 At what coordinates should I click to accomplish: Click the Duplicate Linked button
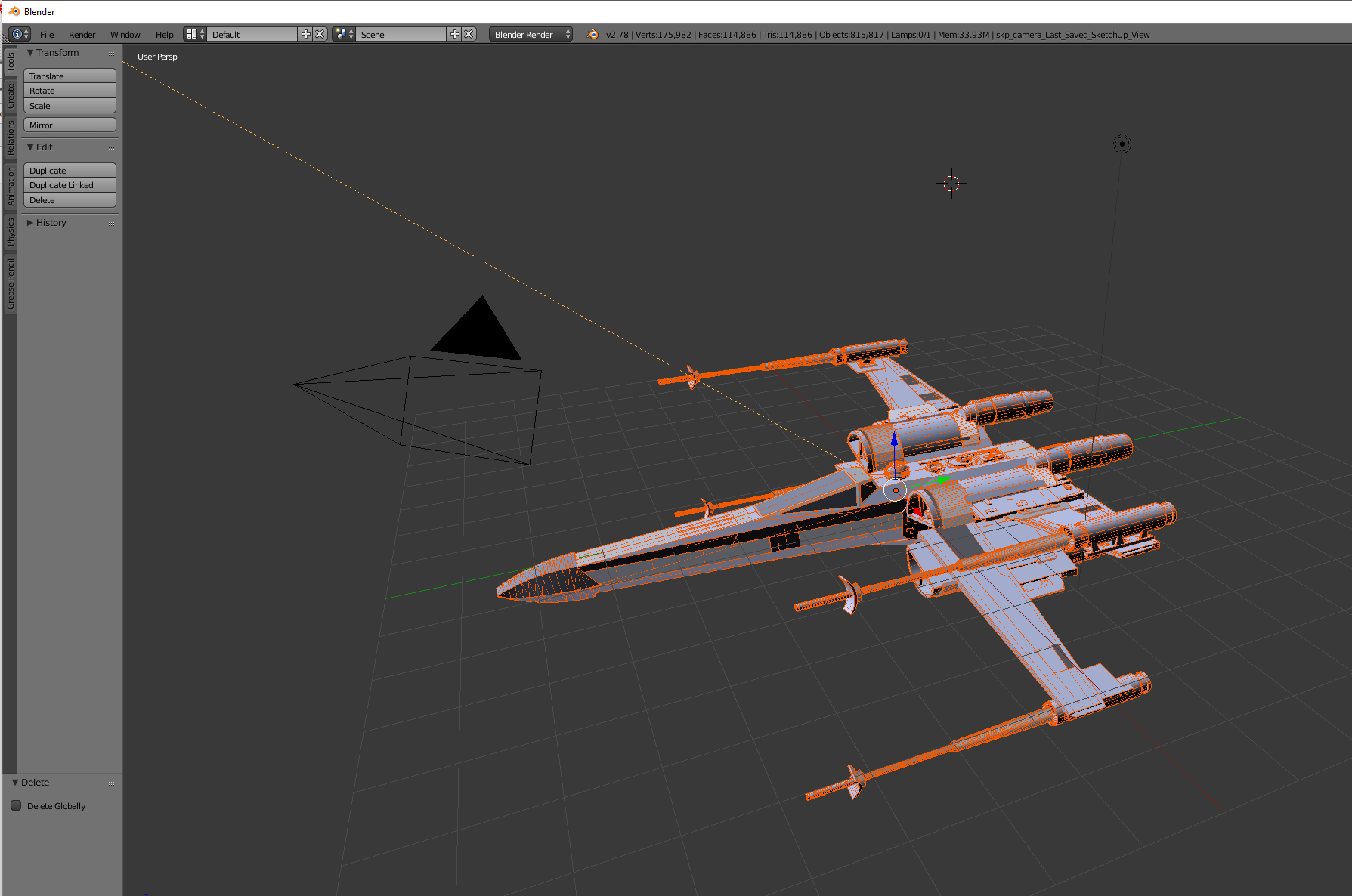[70, 185]
